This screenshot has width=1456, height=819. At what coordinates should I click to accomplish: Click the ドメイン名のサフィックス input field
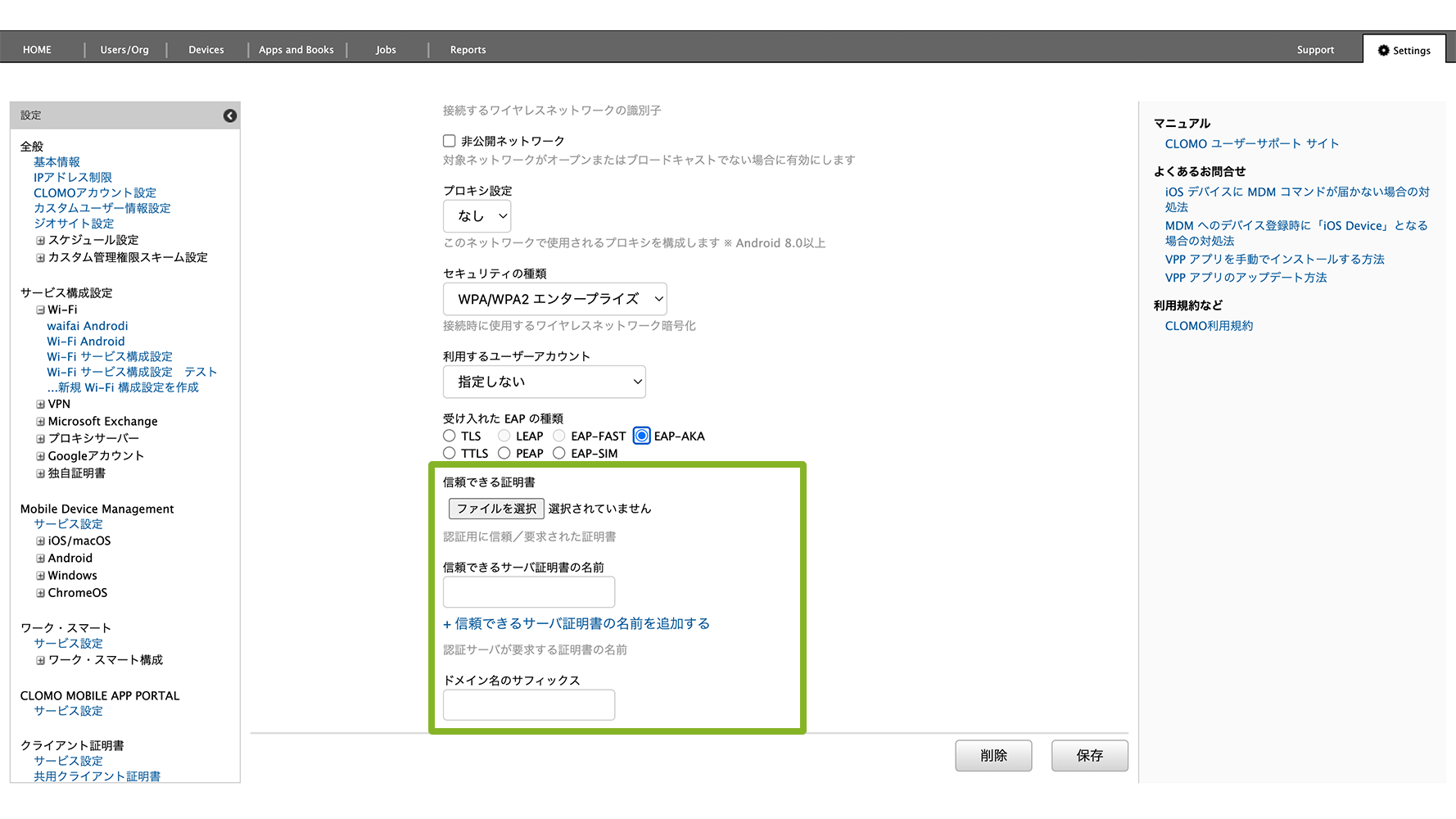tap(528, 704)
